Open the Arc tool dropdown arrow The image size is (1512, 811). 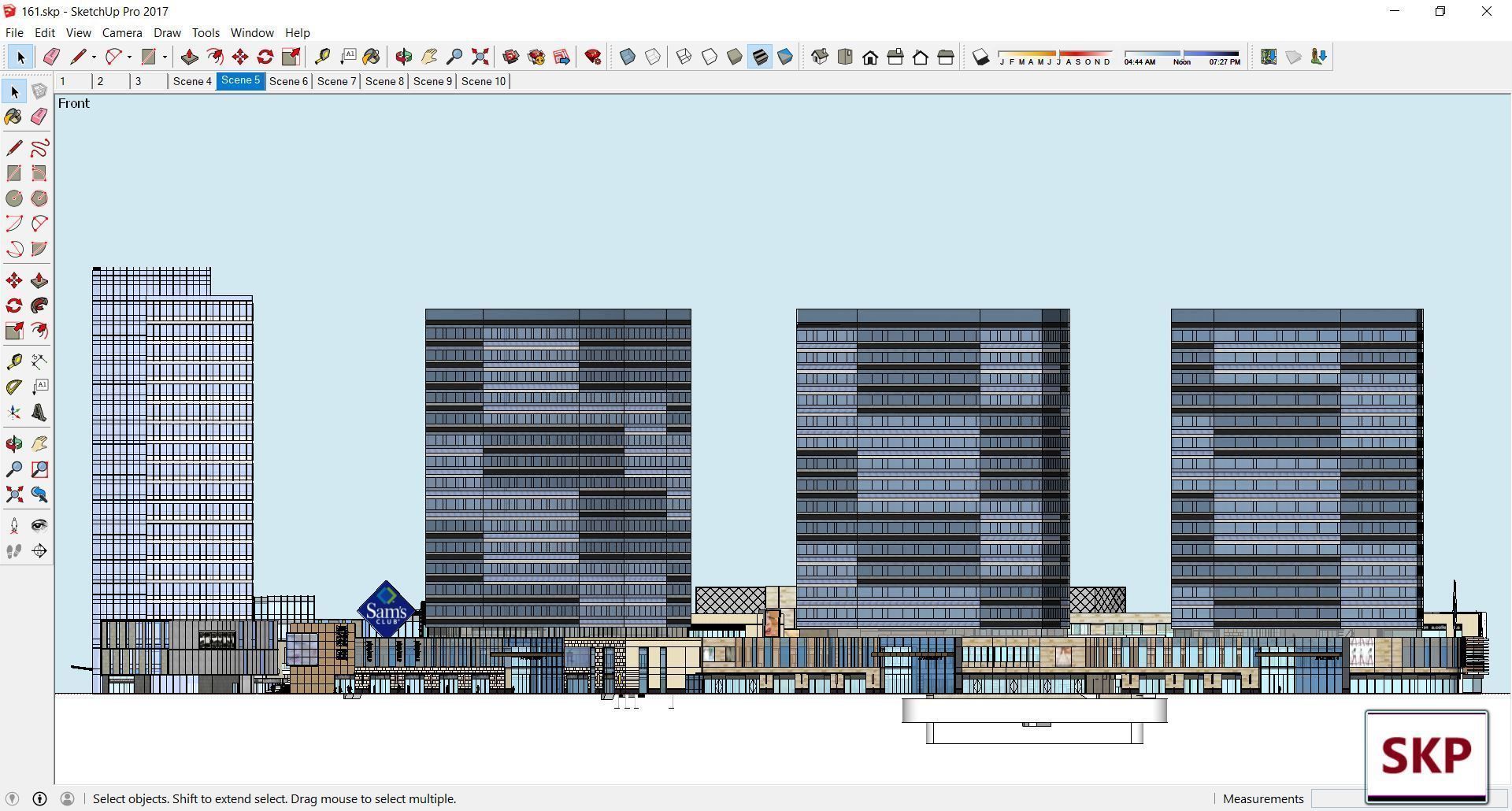(x=129, y=57)
